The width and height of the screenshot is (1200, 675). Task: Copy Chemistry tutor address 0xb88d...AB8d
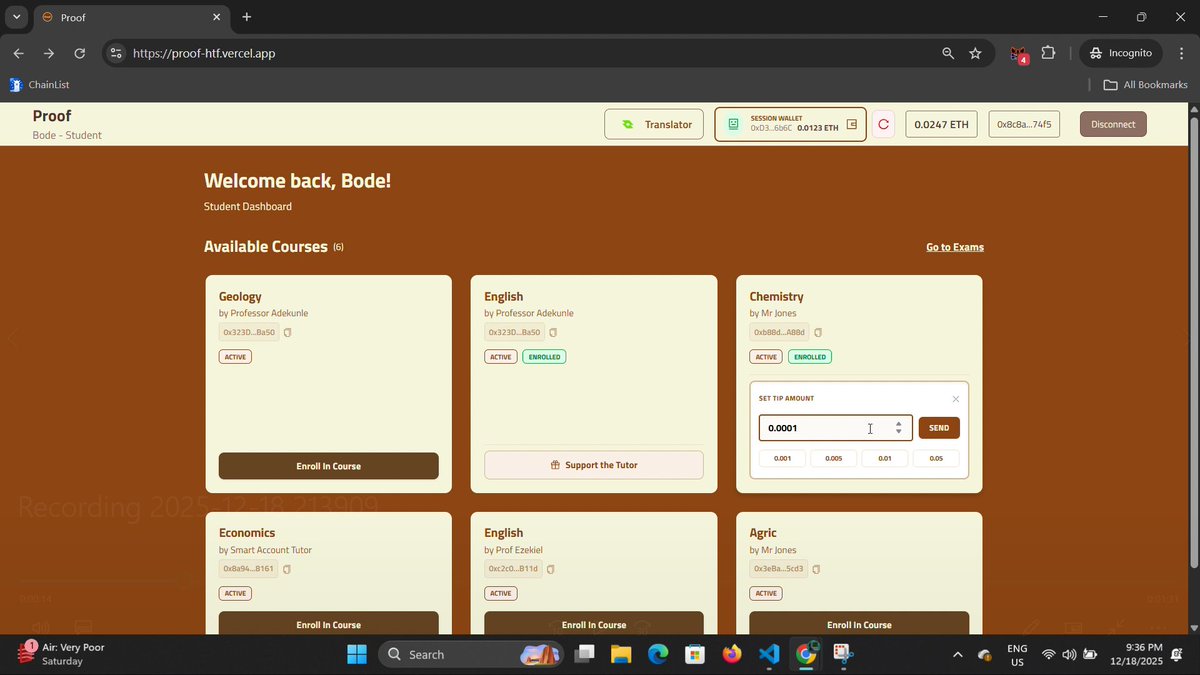[818, 333]
